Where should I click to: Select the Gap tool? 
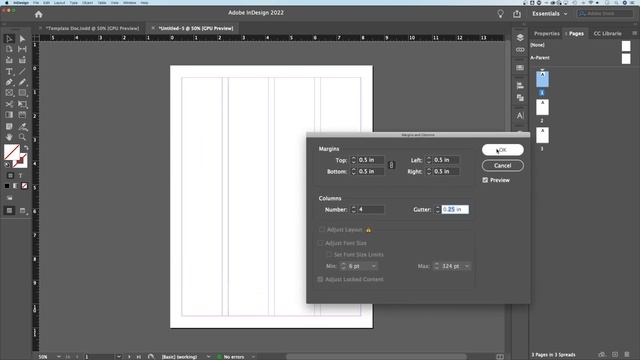pyautogui.click(x=22, y=49)
